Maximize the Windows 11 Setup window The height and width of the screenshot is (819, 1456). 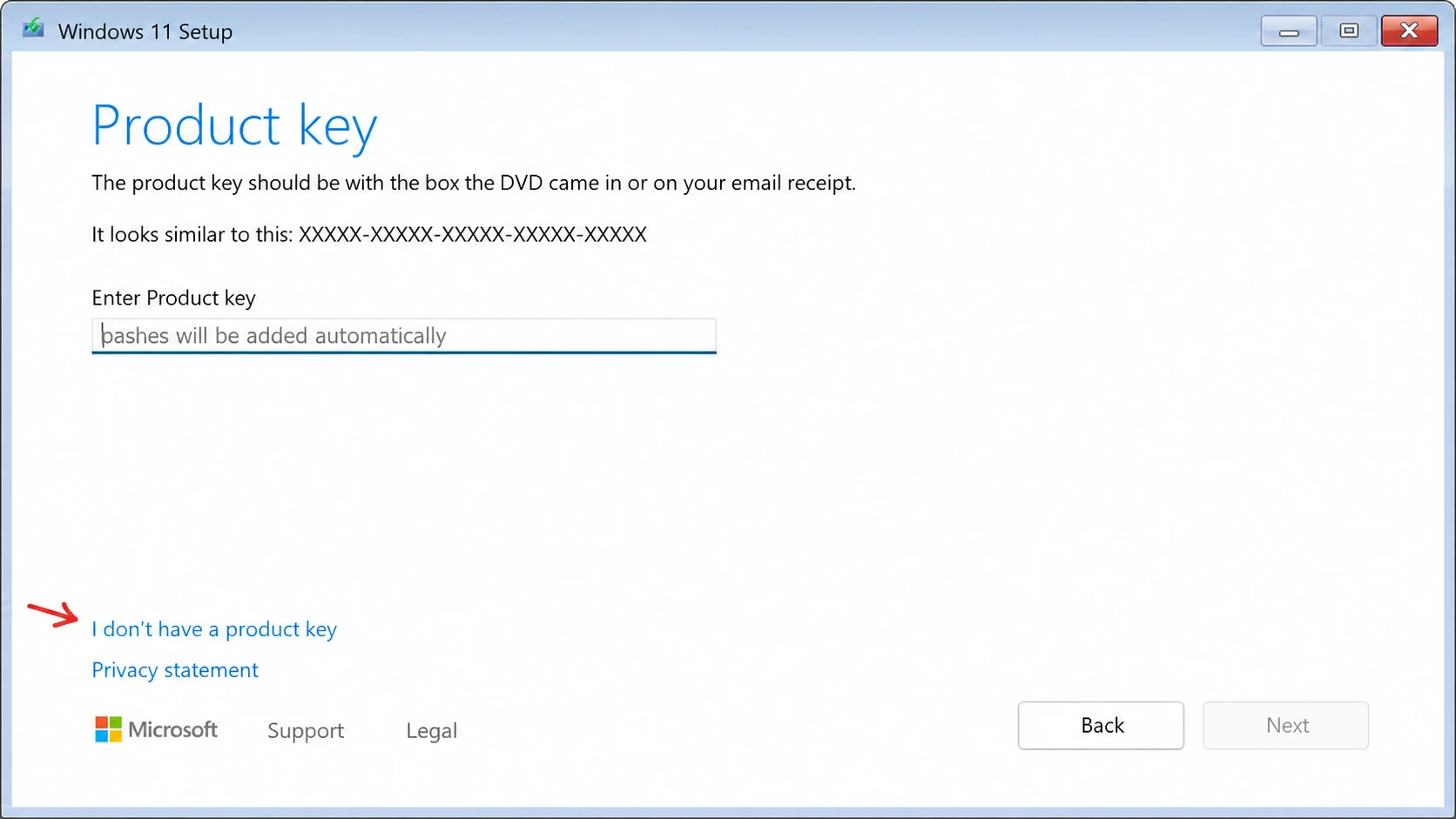pyautogui.click(x=1349, y=31)
